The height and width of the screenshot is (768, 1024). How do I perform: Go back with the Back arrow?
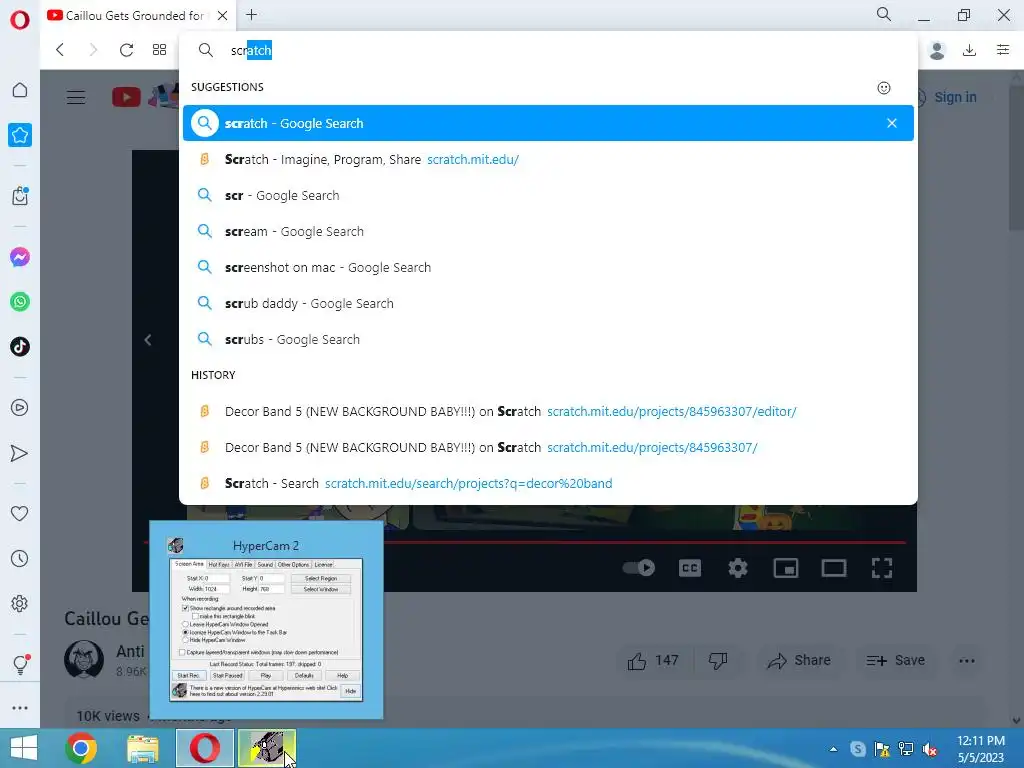coord(60,50)
